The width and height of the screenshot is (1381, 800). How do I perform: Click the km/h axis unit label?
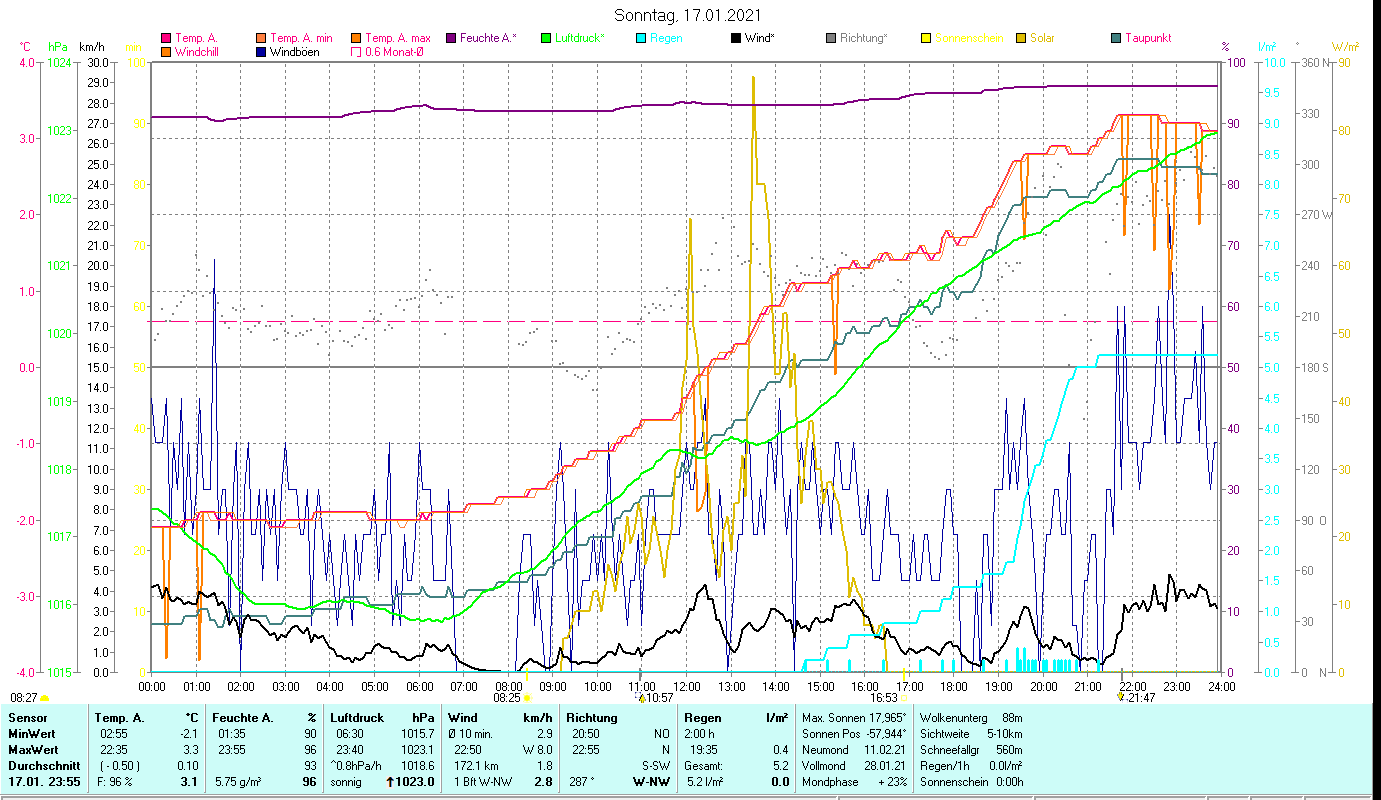pyautogui.click(x=91, y=47)
